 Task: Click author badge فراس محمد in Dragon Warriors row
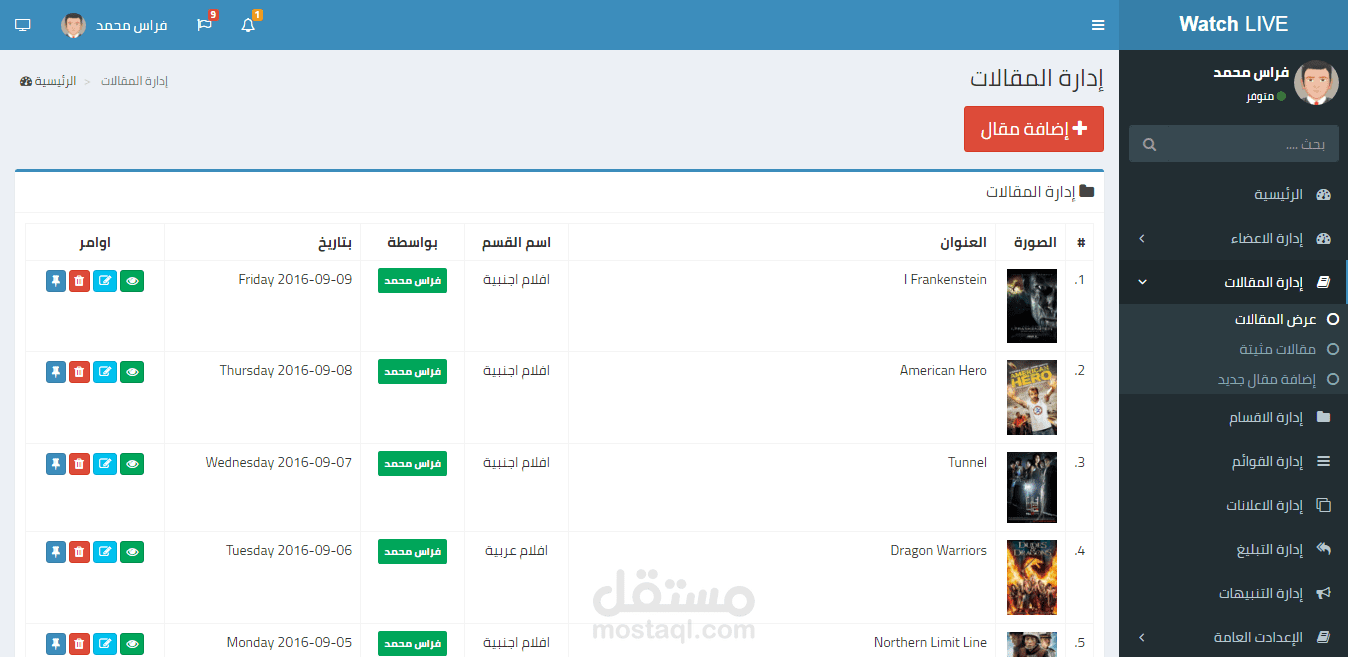click(x=412, y=551)
